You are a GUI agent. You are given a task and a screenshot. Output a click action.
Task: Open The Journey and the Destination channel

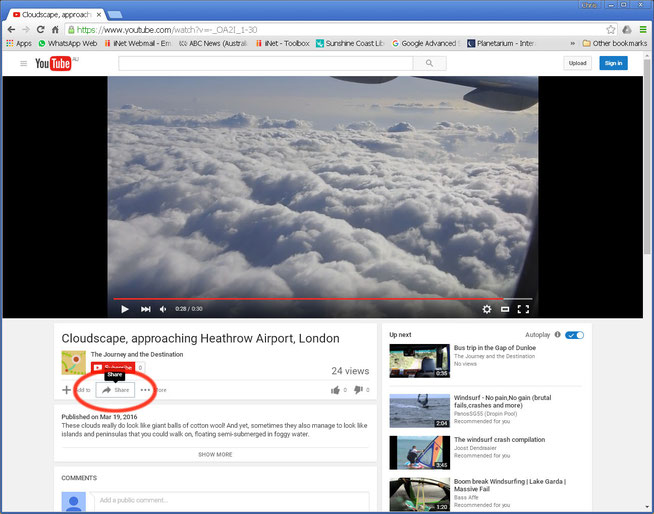[137, 354]
